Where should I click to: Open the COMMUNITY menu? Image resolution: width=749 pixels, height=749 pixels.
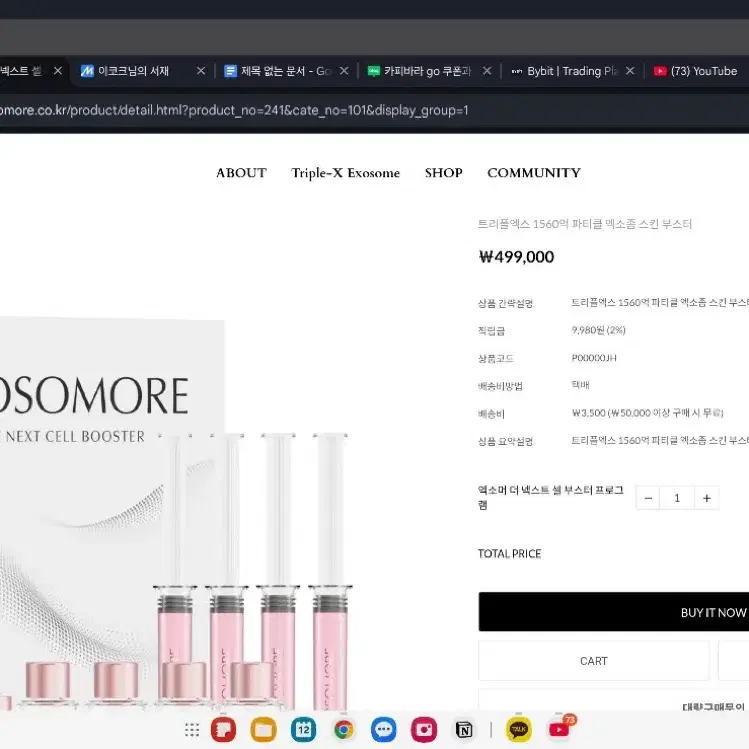(x=534, y=172)
